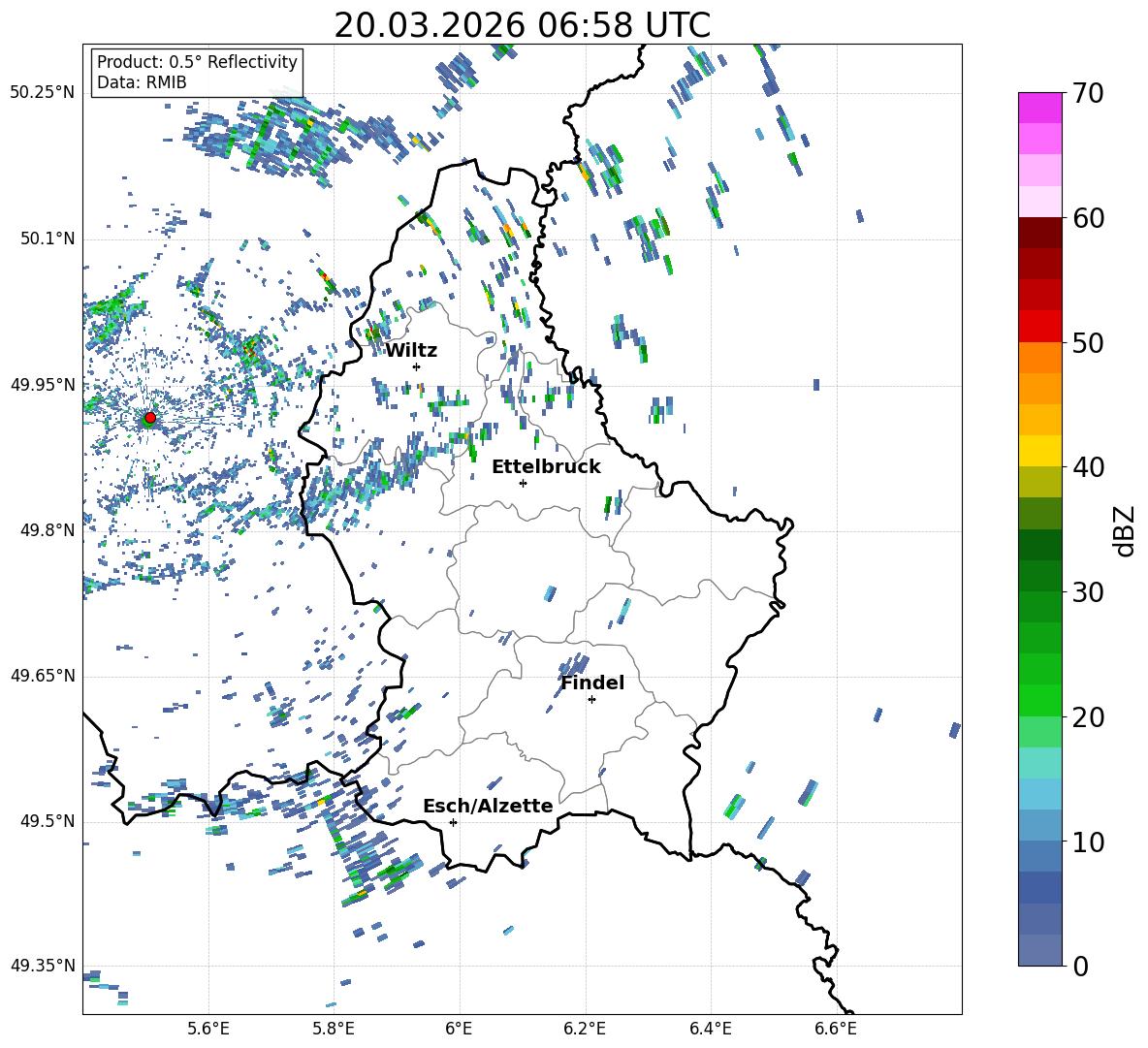The image size is (1148, 1048).
Task: Select the Esch/Alzette city label
Action: click(x=488, y=806)
